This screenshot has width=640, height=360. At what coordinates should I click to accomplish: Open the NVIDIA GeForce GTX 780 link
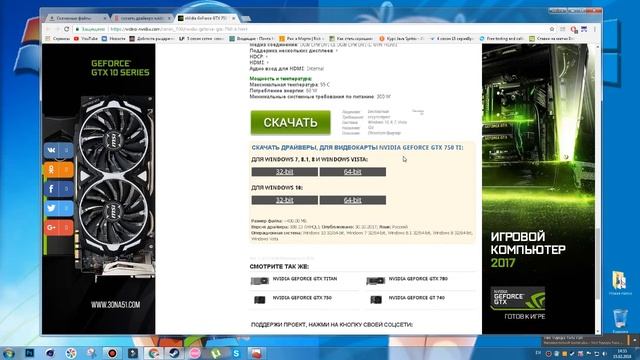point(418,279)
